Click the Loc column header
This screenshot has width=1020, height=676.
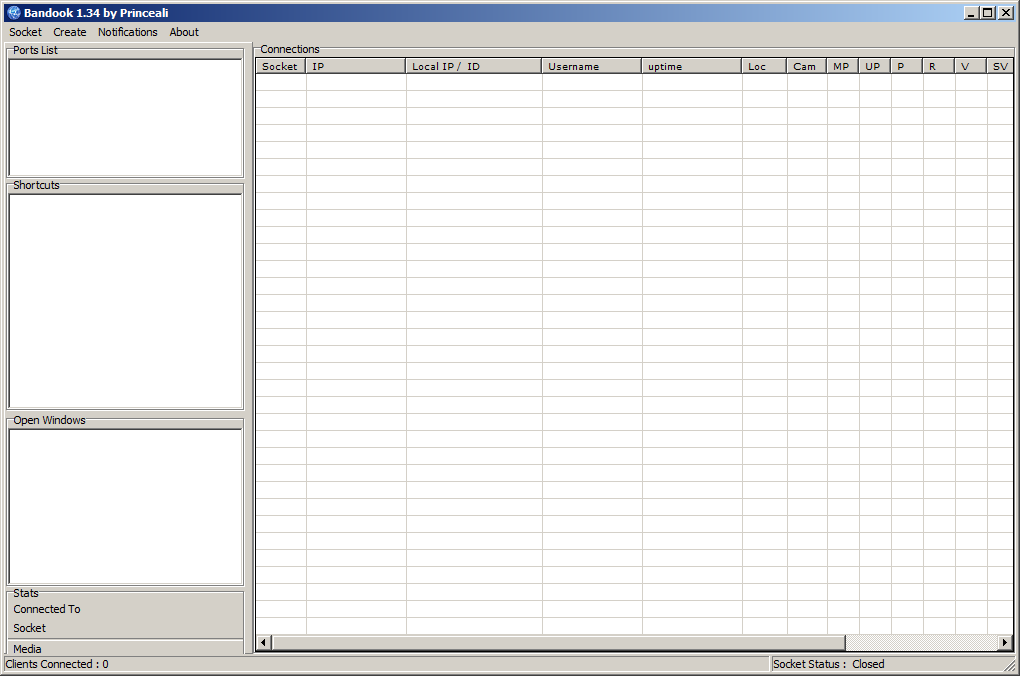point(764,66)
